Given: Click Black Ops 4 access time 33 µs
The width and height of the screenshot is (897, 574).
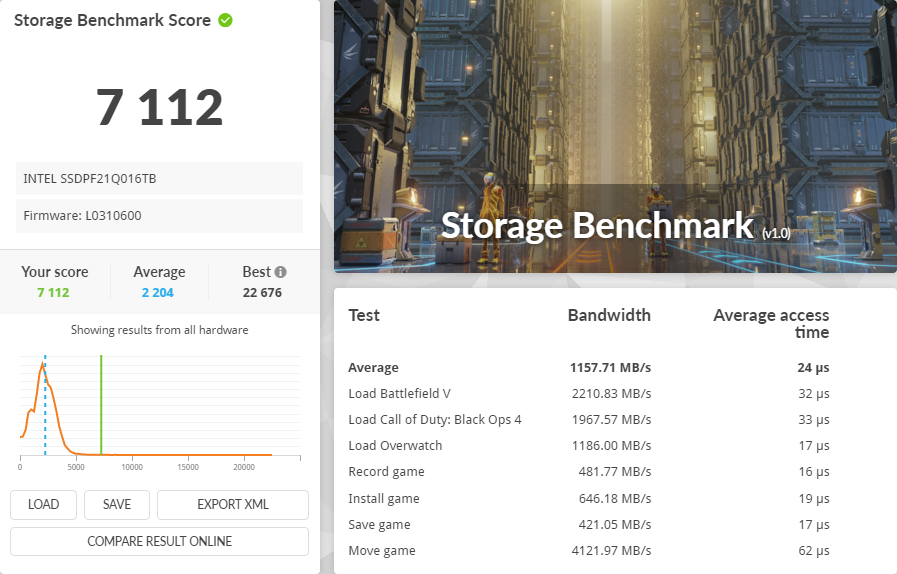Looking at the screenshot, I should 814,419.
